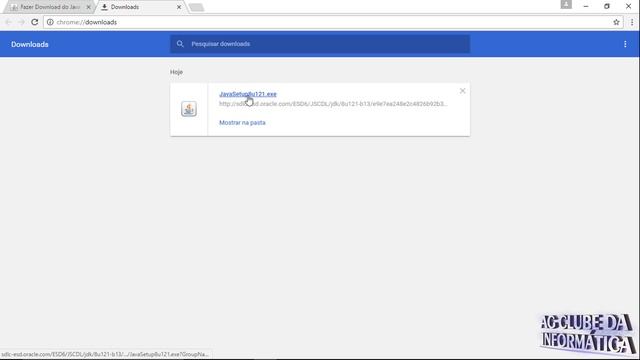Click the oracle.com download source URL
The image size is (640, 360).
(333, 104)
